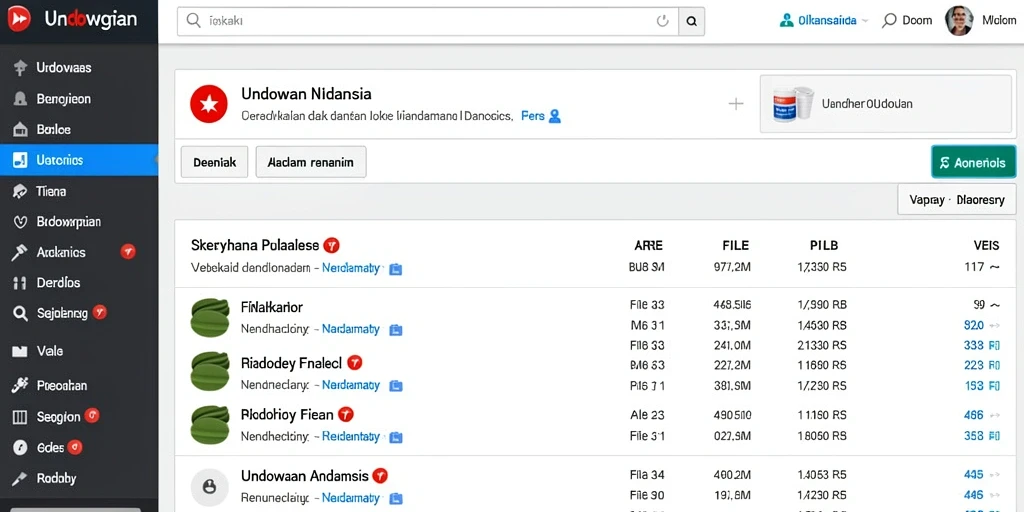Switch to the Alaclam renanim tab

[311, 162]
